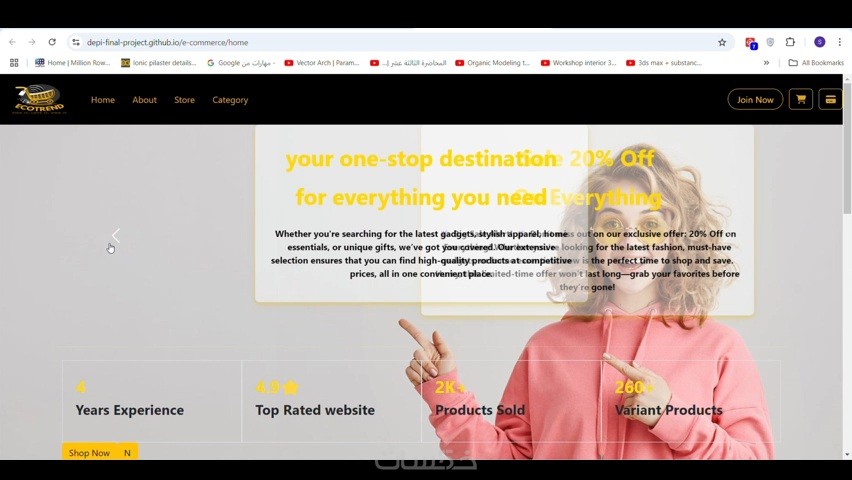Open the Chrome three-dot menu
852x480 pixels.
tap(840, 42)
